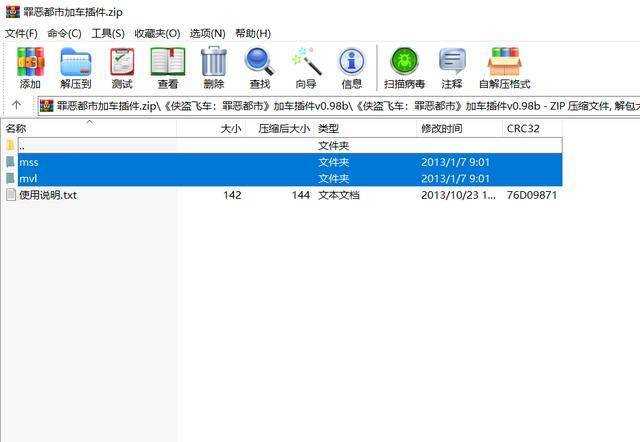Click the 文本文档 type cell
Screen dimensions: 640x442
pos(339,195)
